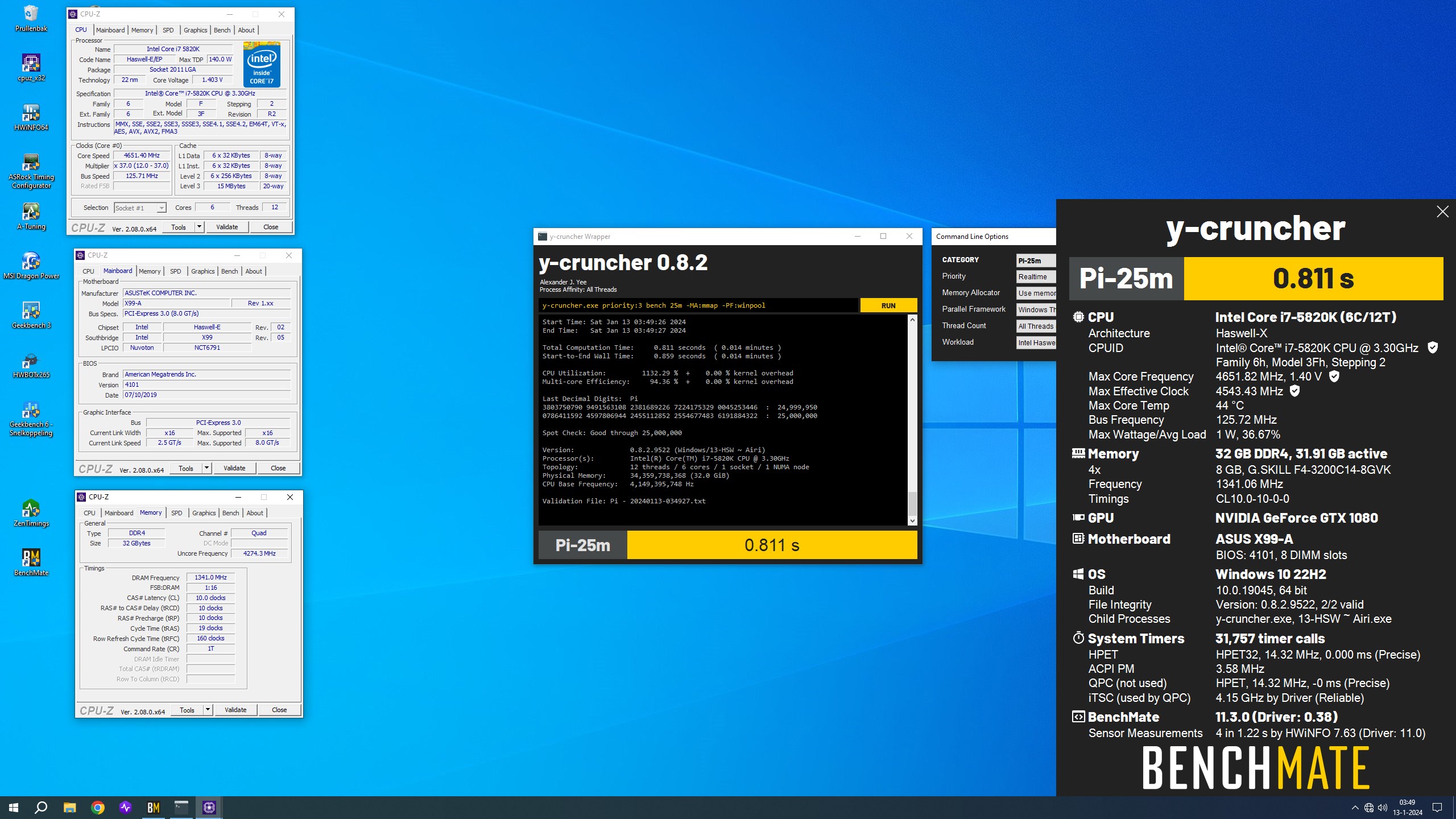
Task: Open About tab in Memory CPU-Z window
Action: (x=255, y=513)
